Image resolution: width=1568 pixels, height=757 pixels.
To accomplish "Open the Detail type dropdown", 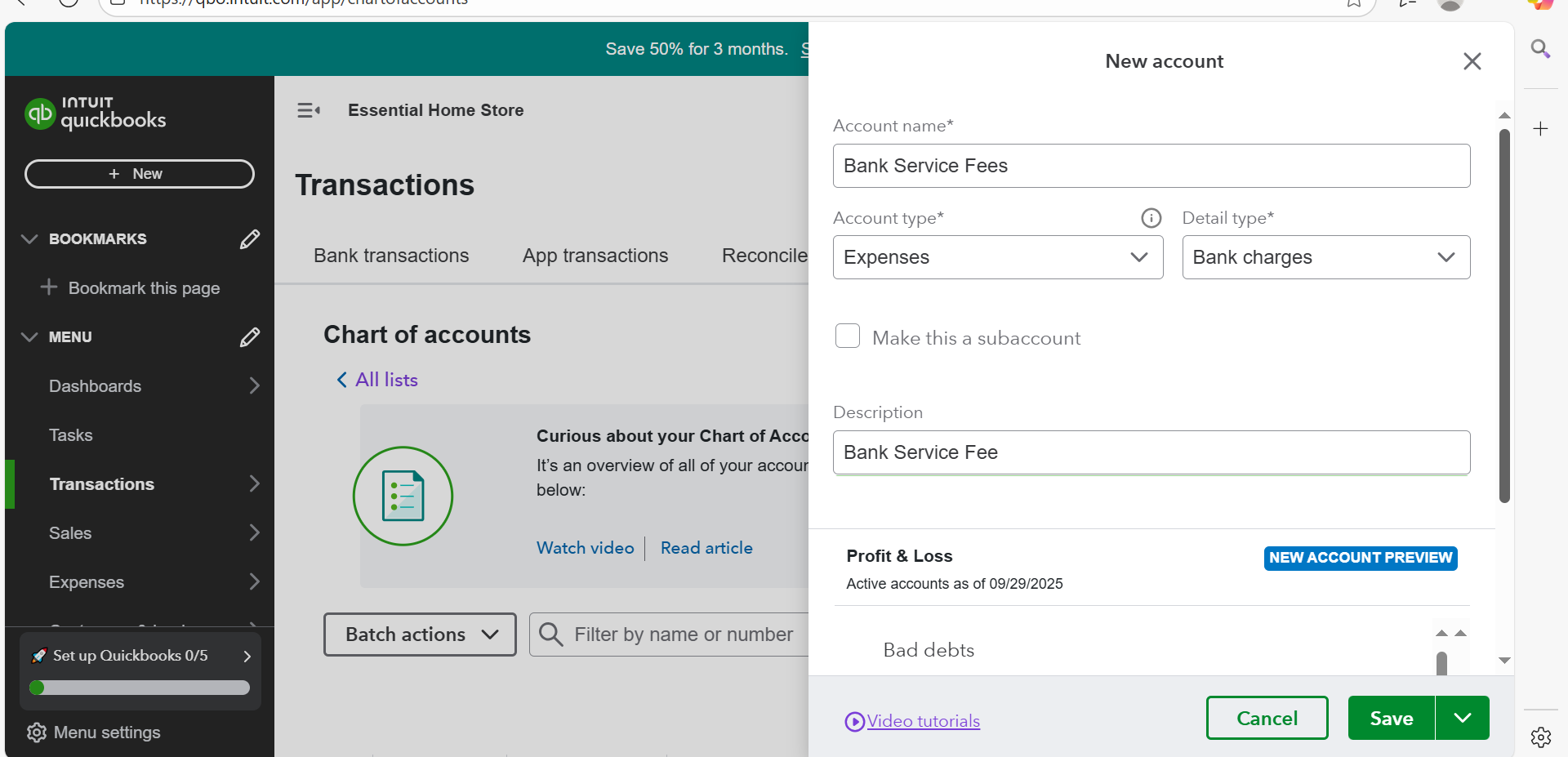I will [1325, 257].
